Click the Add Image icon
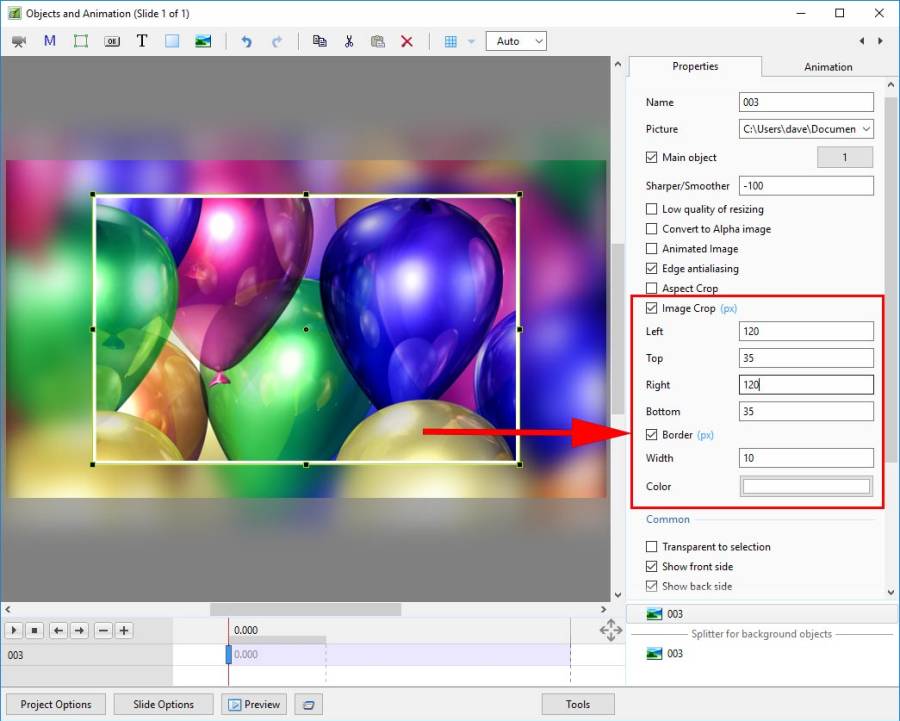 click(x=203, y=41)
